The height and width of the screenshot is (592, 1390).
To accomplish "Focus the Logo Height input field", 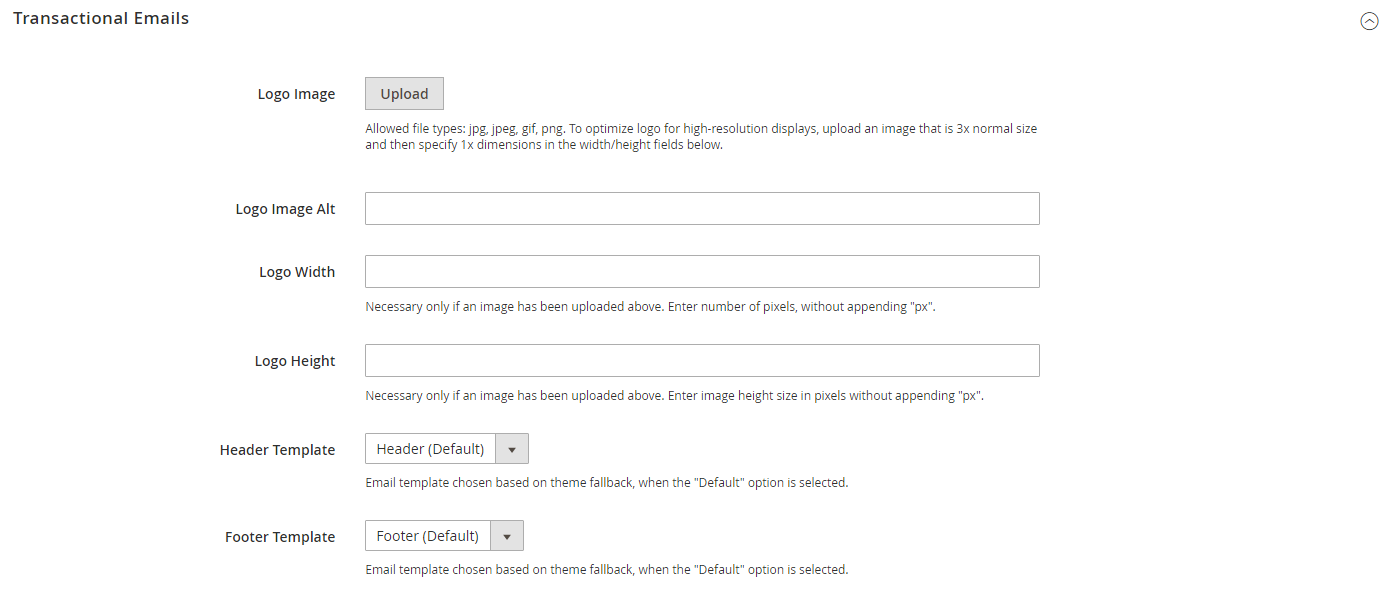I will [x=702, y=361].
